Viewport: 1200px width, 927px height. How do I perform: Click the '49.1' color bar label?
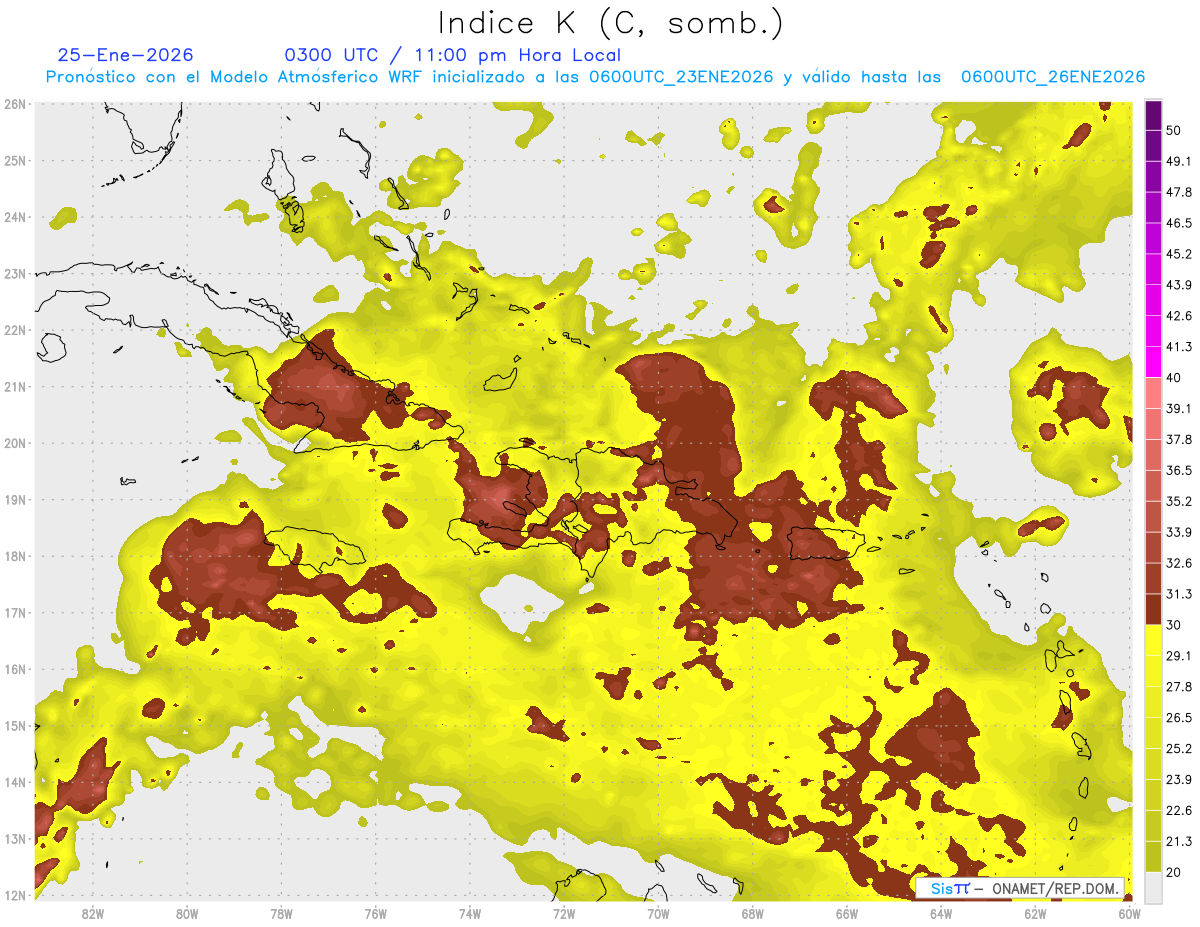(1178, 161)
